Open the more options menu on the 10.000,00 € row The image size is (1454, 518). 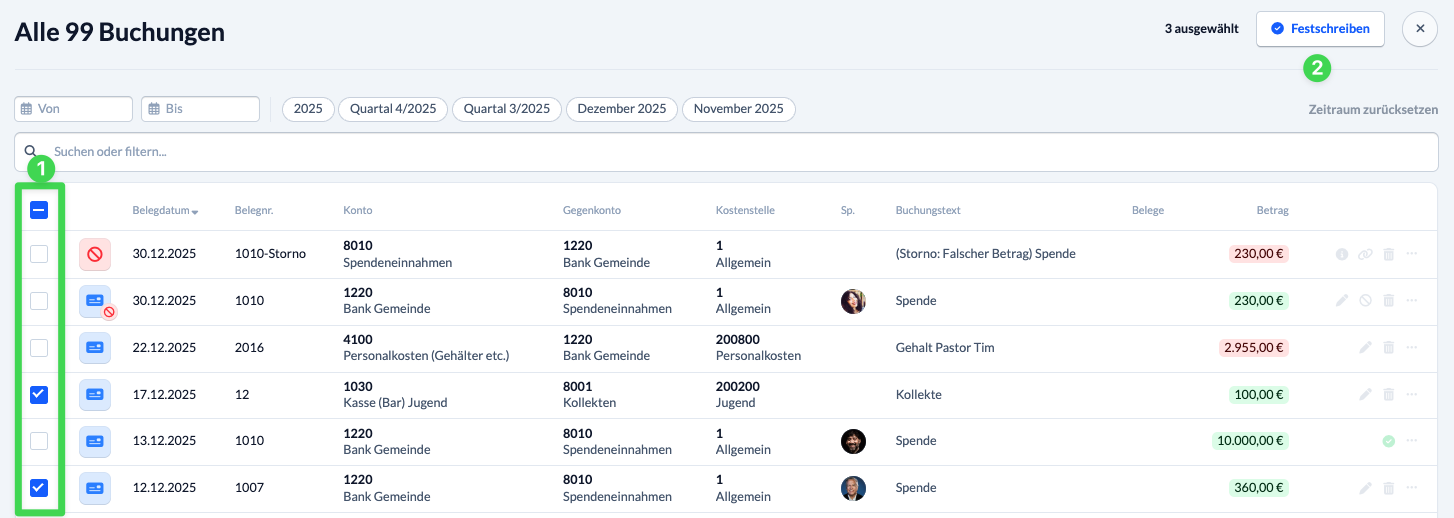coord(1412,441)
